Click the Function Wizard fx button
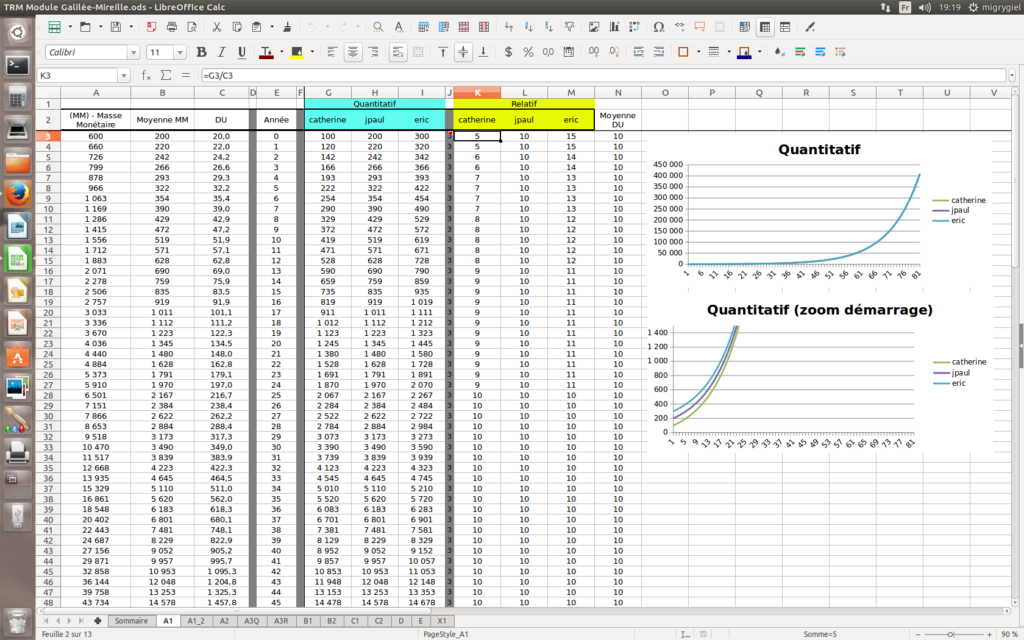 point(147,75)
